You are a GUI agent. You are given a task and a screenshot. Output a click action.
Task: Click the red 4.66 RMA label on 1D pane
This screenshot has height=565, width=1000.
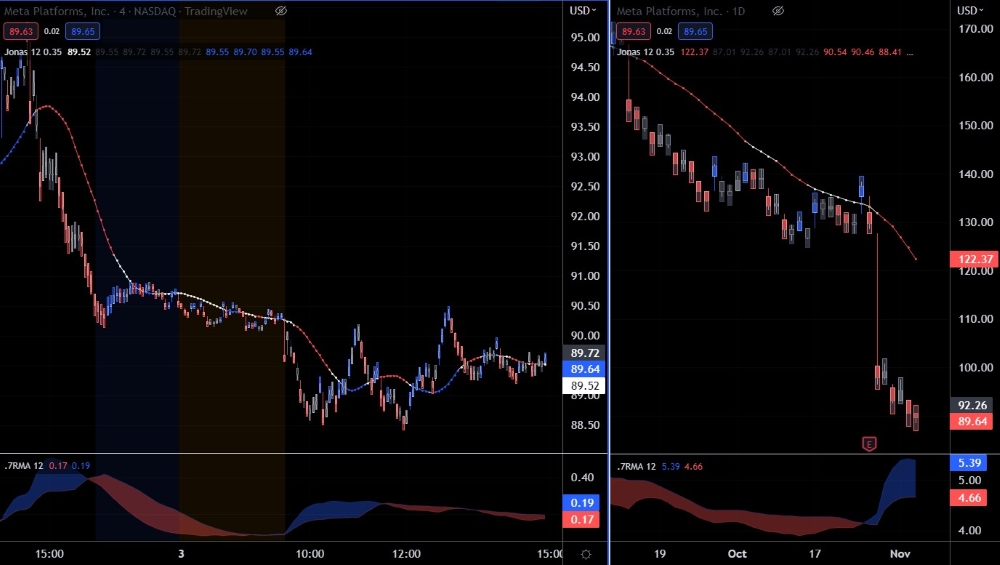pos(969,497)
